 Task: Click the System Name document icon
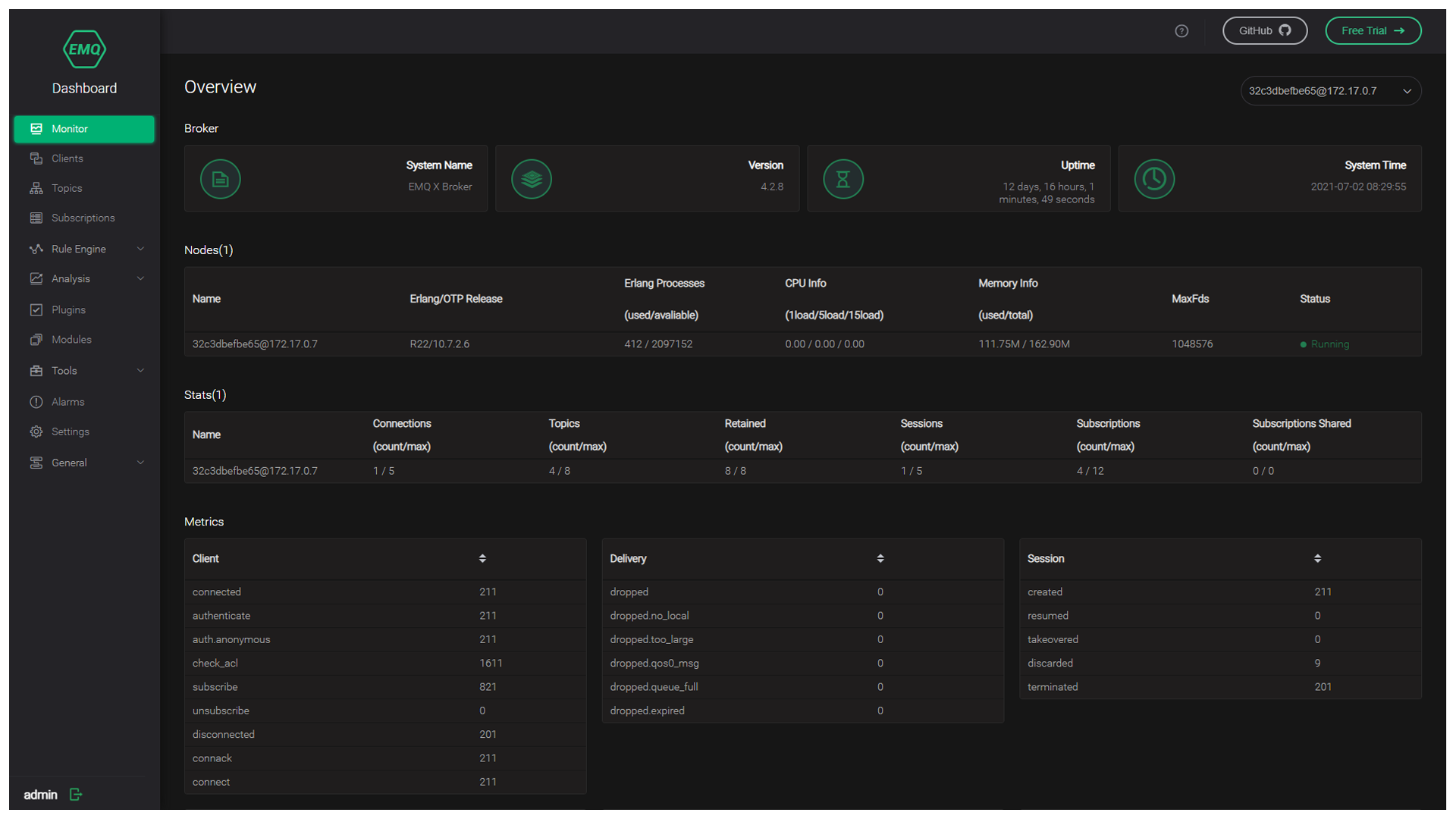tap(220, 179)
